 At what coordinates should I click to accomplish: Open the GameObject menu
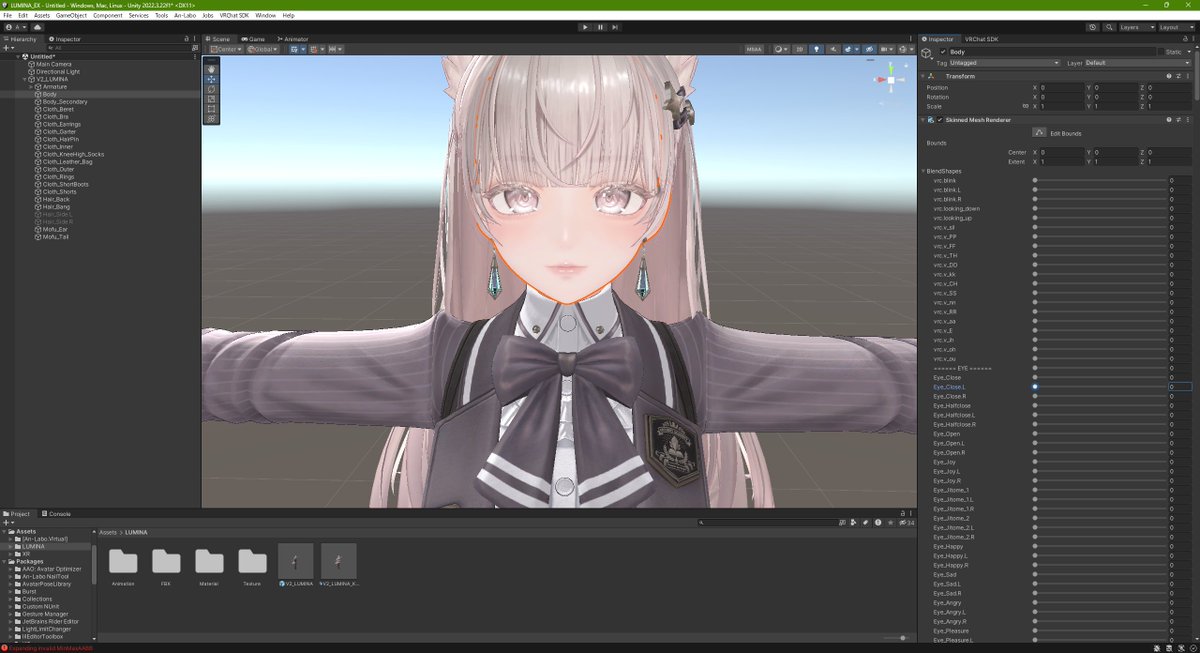click(70, 16)
